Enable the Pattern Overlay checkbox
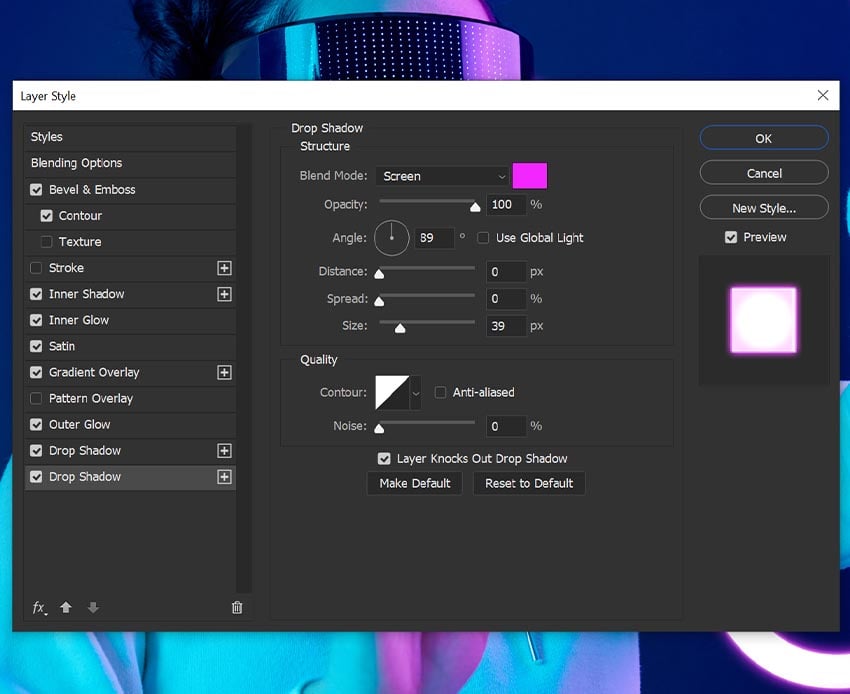850x694 pixels. point(36,399)
